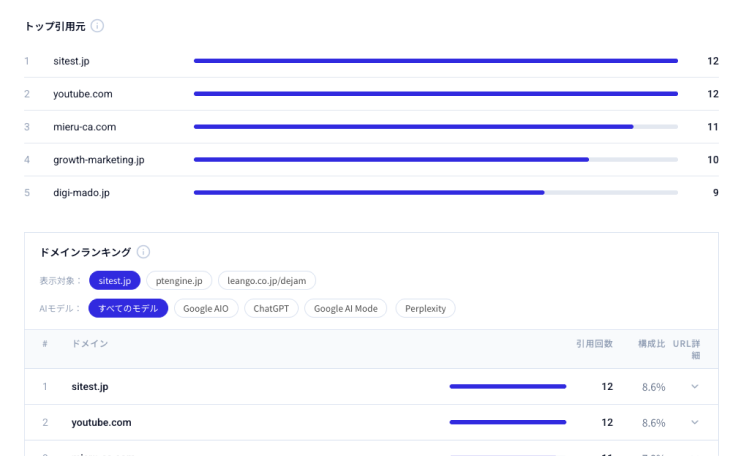Click 構成比 column header
Screen dimensions: 740x456
tap(651, 344)
